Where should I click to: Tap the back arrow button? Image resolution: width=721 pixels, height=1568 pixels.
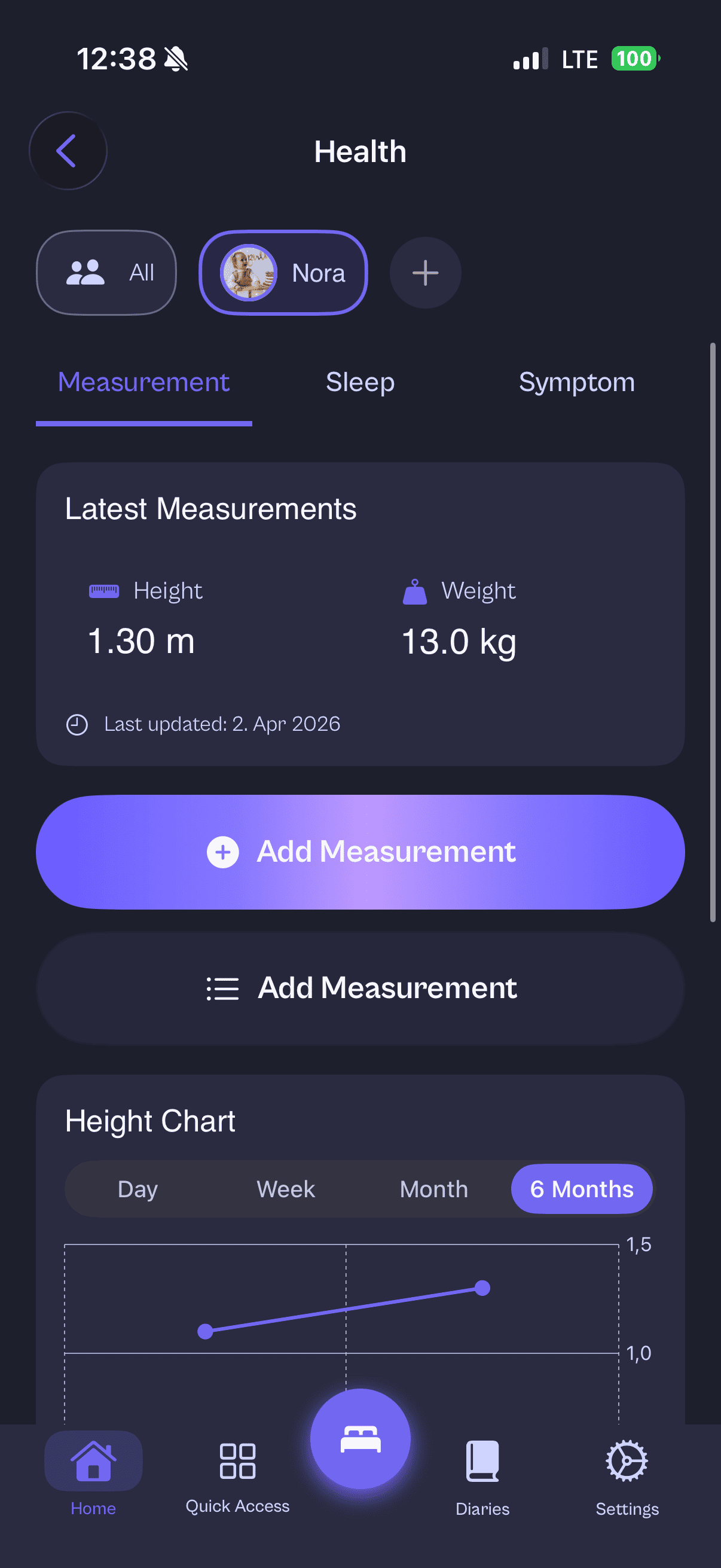pyautogui.click(x=68, y=150)
